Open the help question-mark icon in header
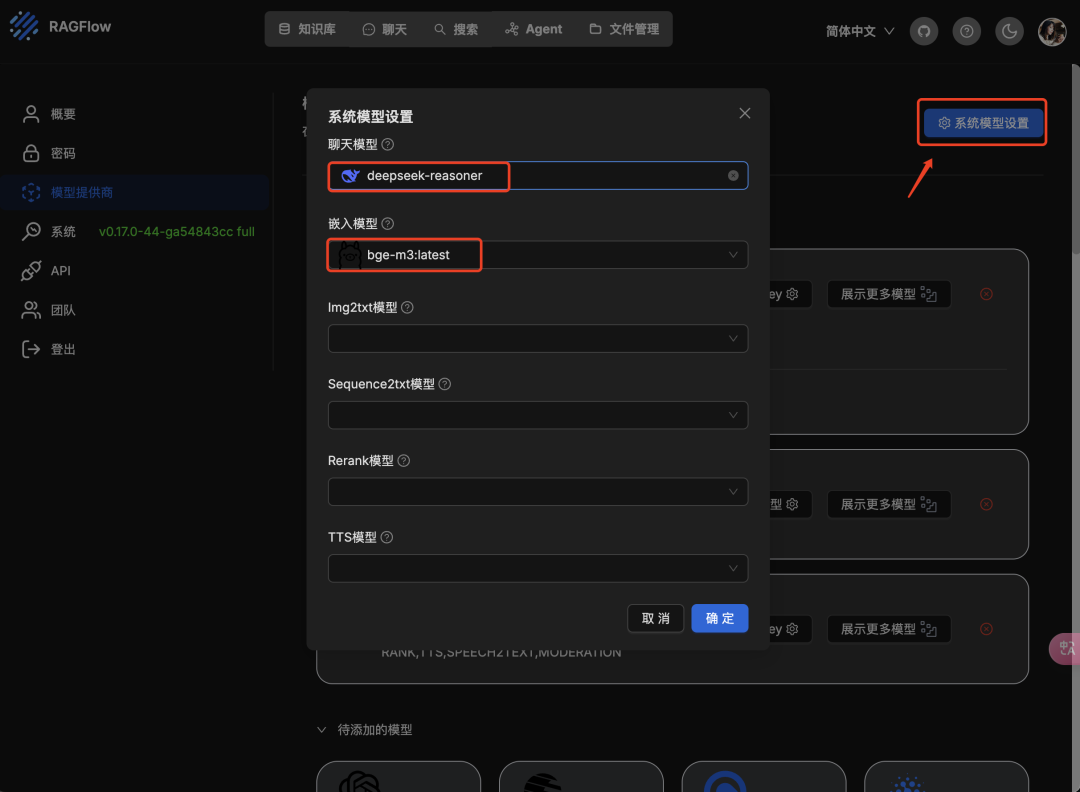1080x792 pixels. coord(966,31)
